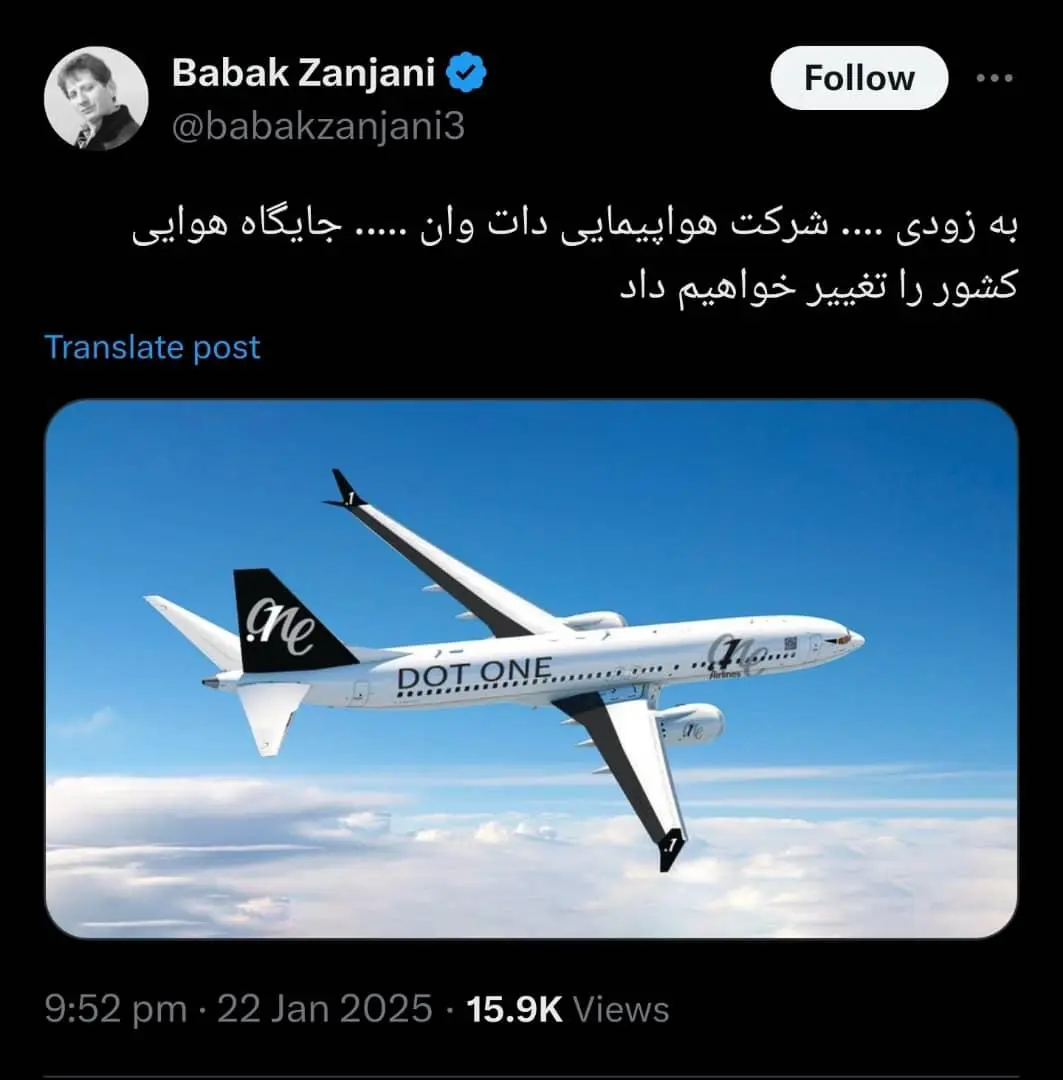Image resolution: width=1063 pixels, height=1080 pixels.
Task: Open Babak Zanjani's profile picture
Action: click(96, 98)
